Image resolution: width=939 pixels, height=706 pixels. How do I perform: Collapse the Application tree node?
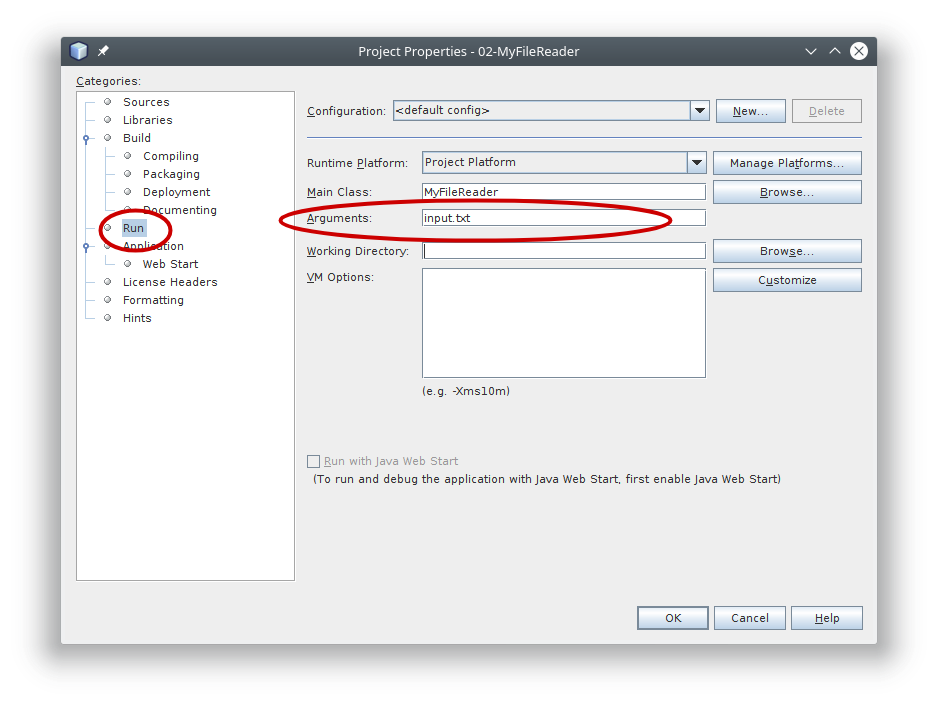(87, 246)
